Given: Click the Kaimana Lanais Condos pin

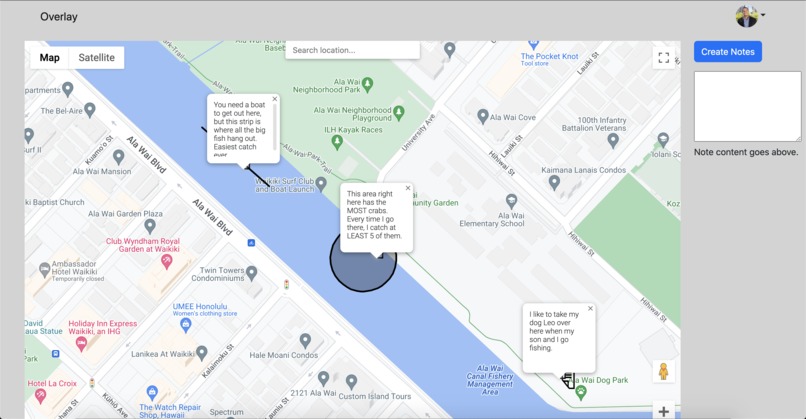Looking at the screenshot, I should [554, 182].
